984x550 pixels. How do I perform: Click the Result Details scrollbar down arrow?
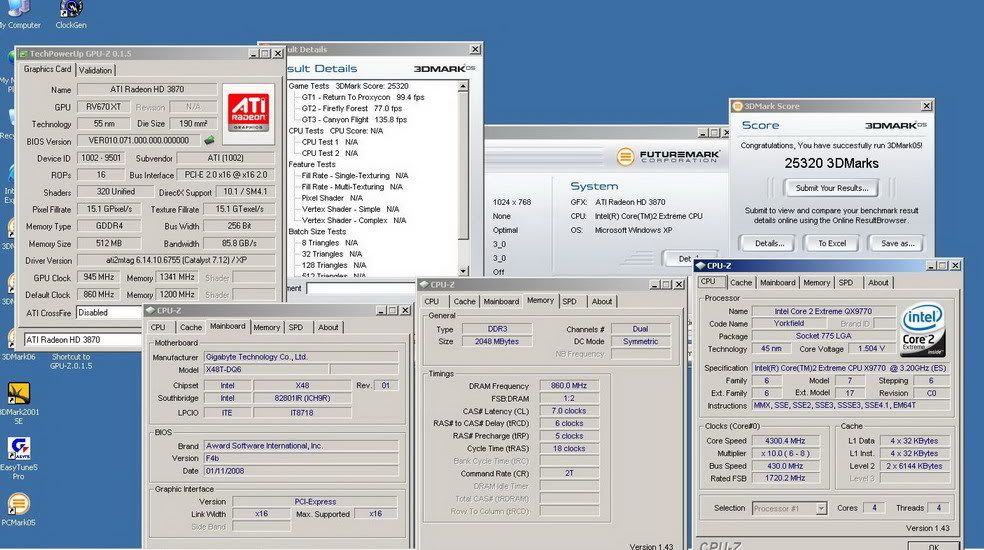(463, 273)
